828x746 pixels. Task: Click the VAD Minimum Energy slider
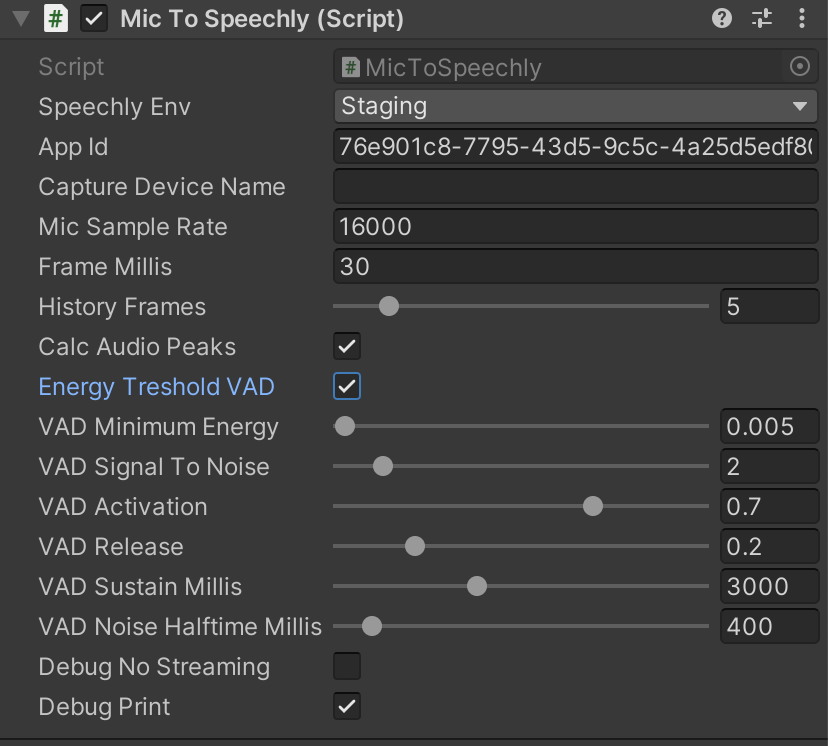(521, 426)
